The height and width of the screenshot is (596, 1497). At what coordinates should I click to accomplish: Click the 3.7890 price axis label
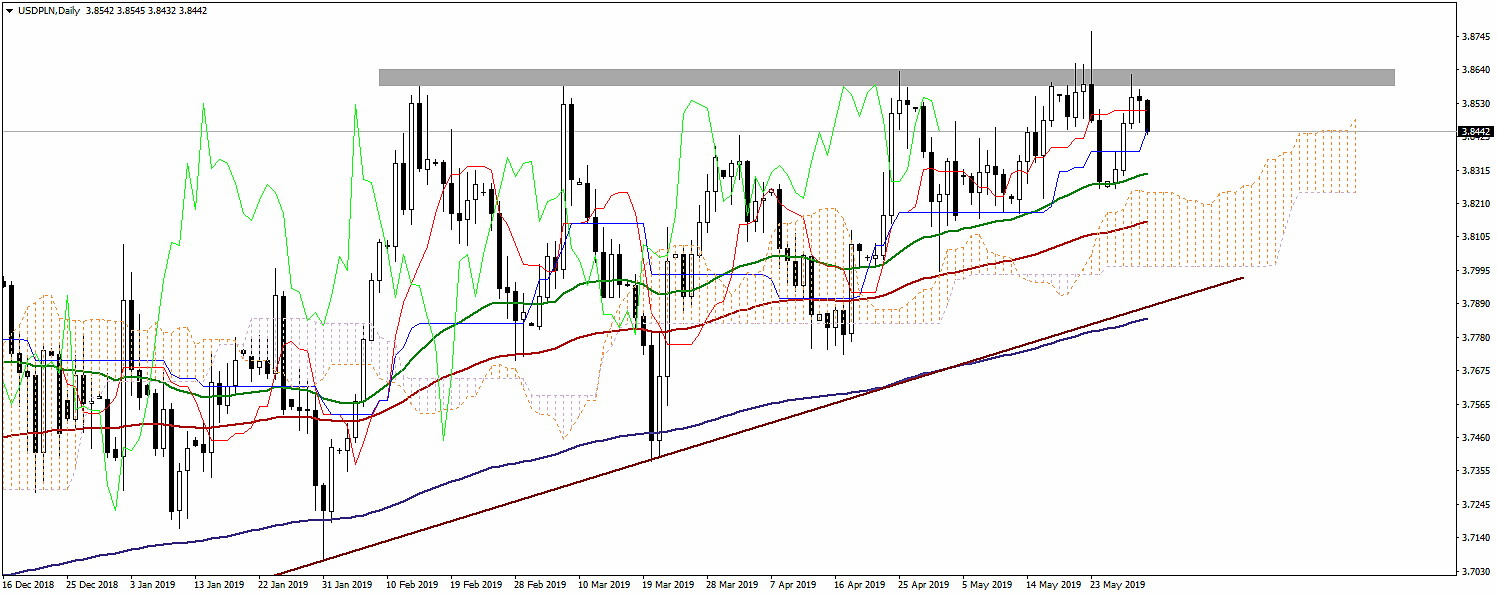[1476, 304]
